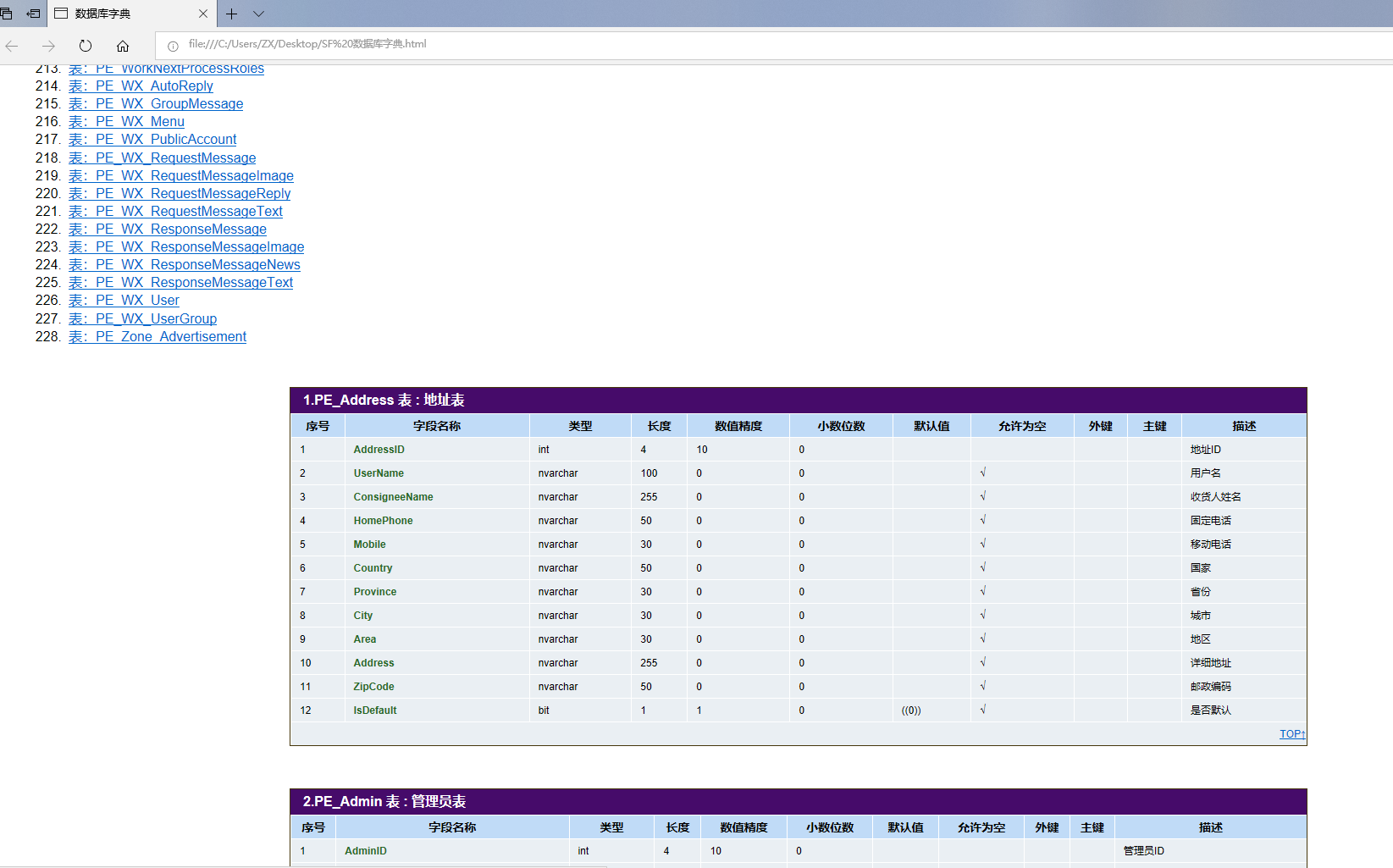Expand the tab preview chevron

pyautogui.click(x=259, y=14)
